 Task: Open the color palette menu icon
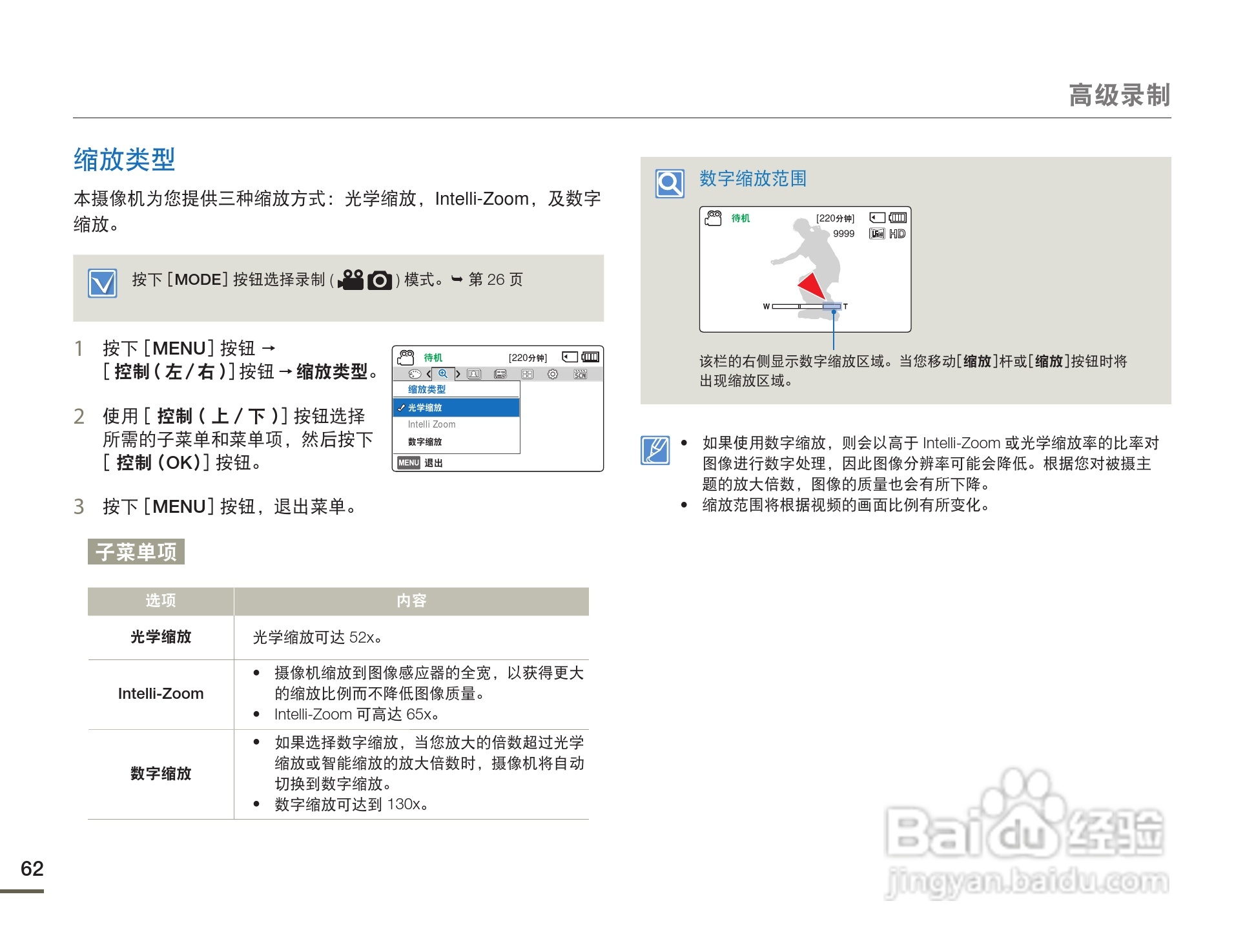click(x=415, y=375)
